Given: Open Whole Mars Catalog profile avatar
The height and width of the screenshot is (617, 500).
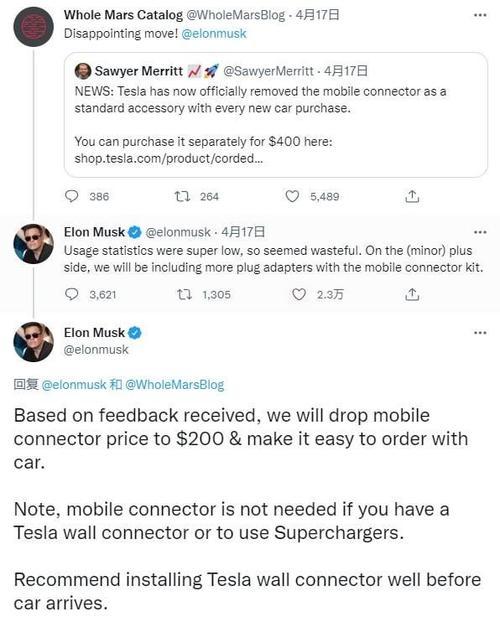Looking at the screenshot, I should [x=33, y=27].
